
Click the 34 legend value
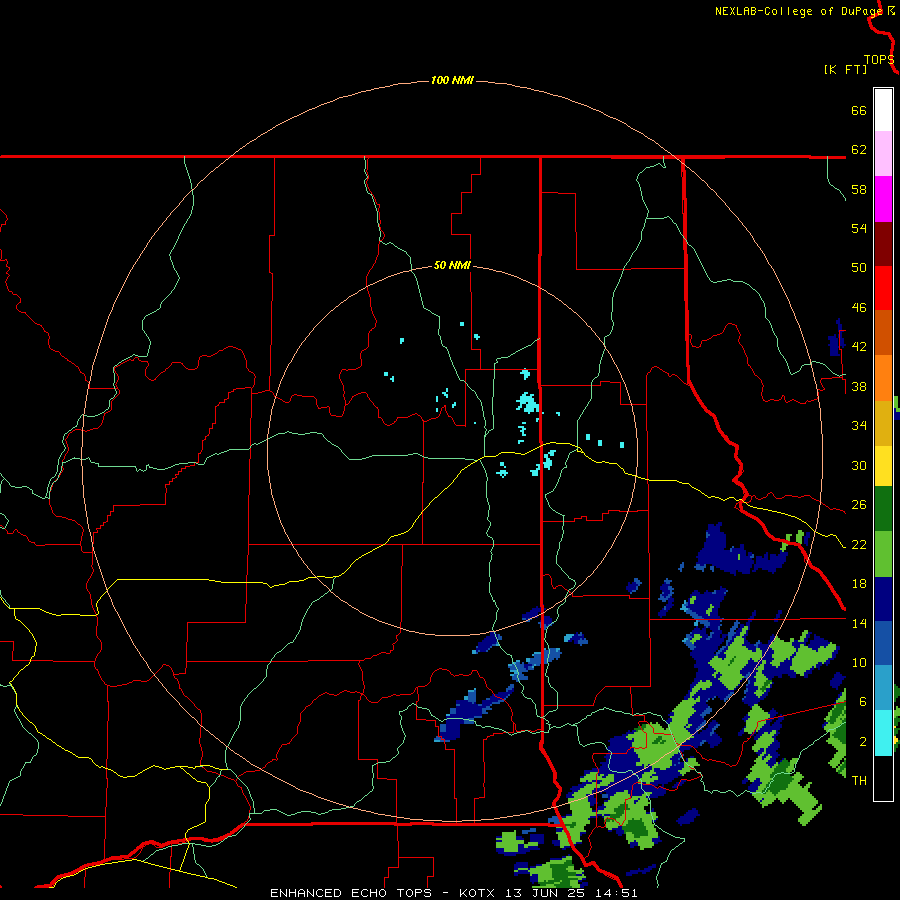tap(859, 425)
